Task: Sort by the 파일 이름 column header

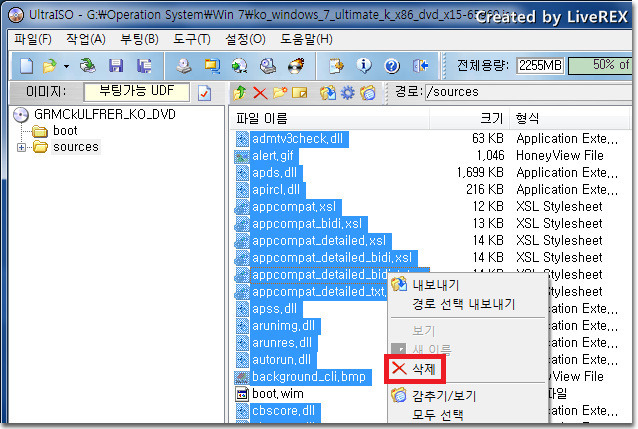Action: [331, 118]
